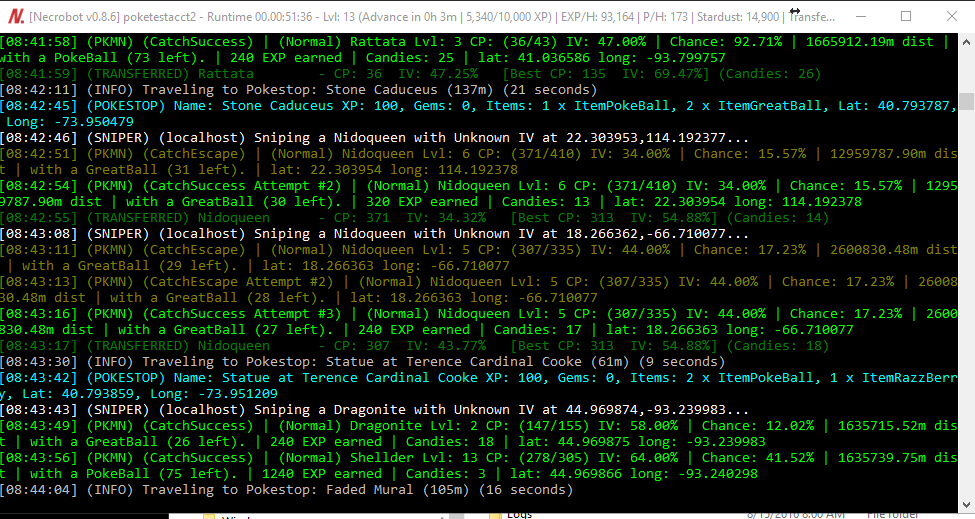Click the Necrobot app icon in title bar
Viewport: 975px width, 519px height.
(16, 16)
